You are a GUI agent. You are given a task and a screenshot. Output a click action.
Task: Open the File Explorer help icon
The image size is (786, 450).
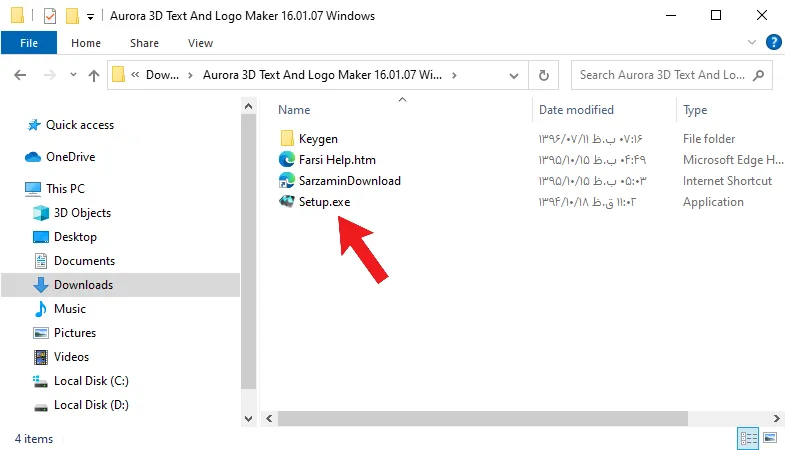click(x=773, y=43)
